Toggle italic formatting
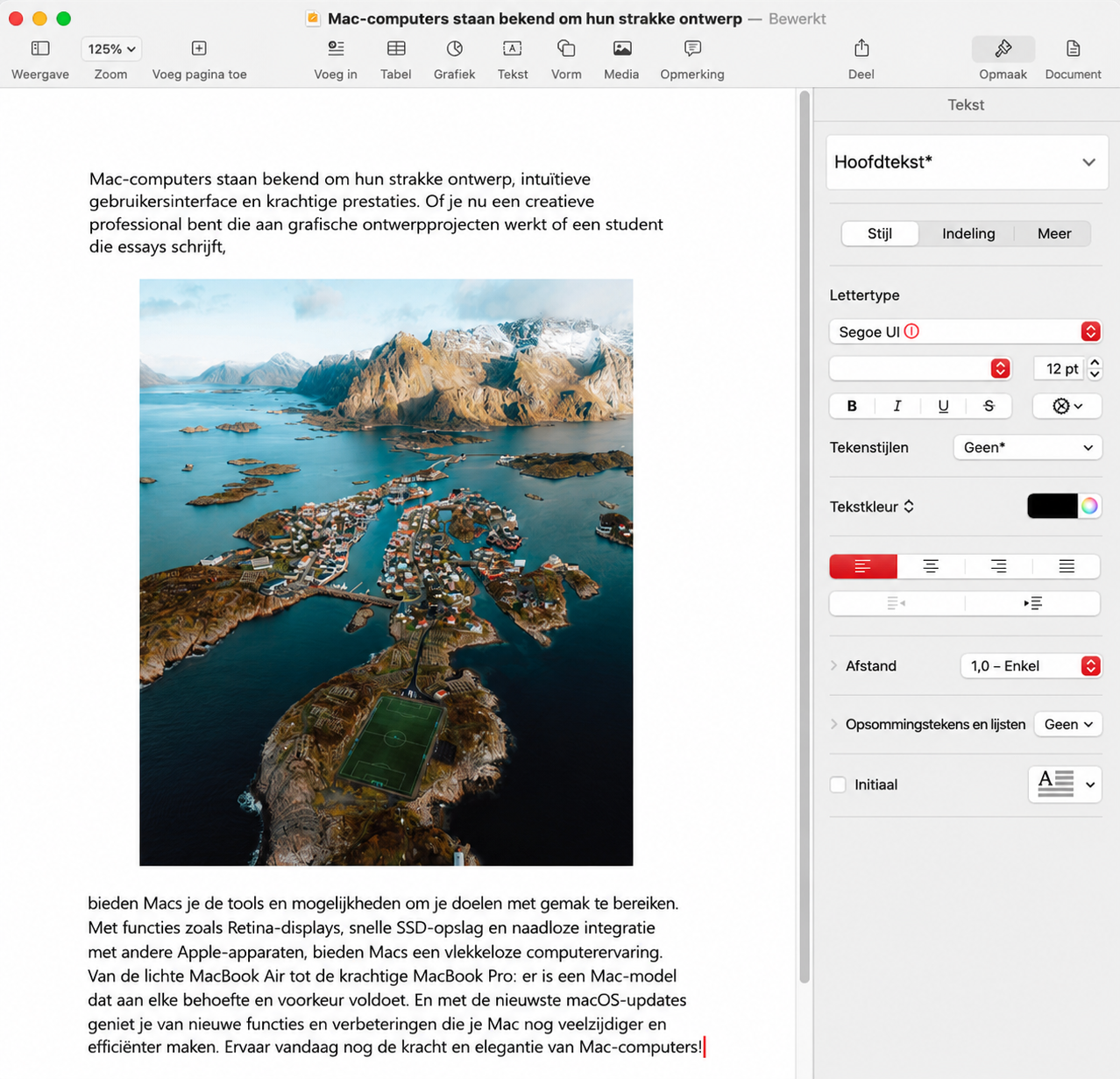 pyautogui.click(x=897, y=406)
